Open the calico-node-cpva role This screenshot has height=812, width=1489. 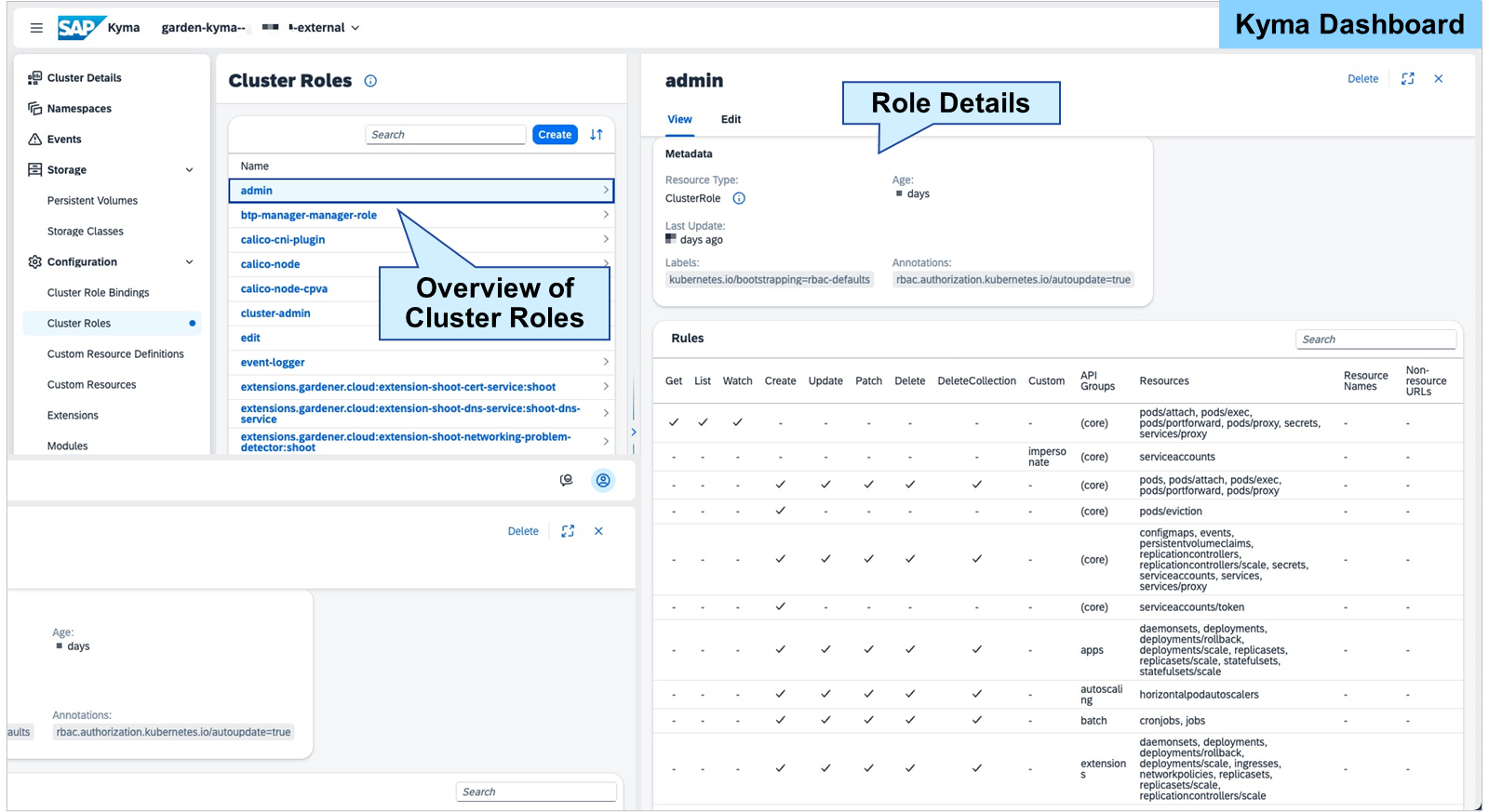(284, 289)
